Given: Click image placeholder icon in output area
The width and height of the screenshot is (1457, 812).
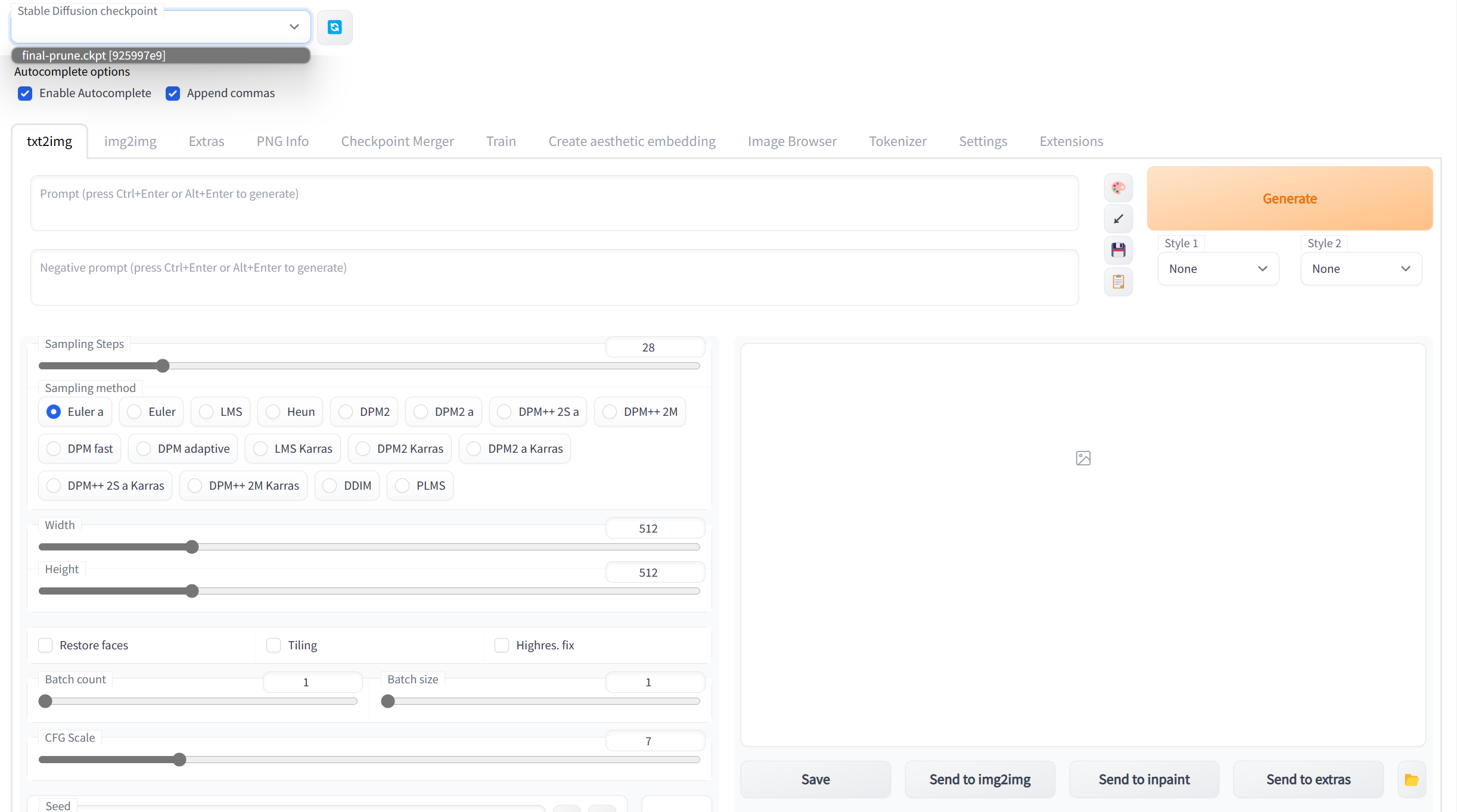Looking at the screenshot, I should click(1083, 458).
